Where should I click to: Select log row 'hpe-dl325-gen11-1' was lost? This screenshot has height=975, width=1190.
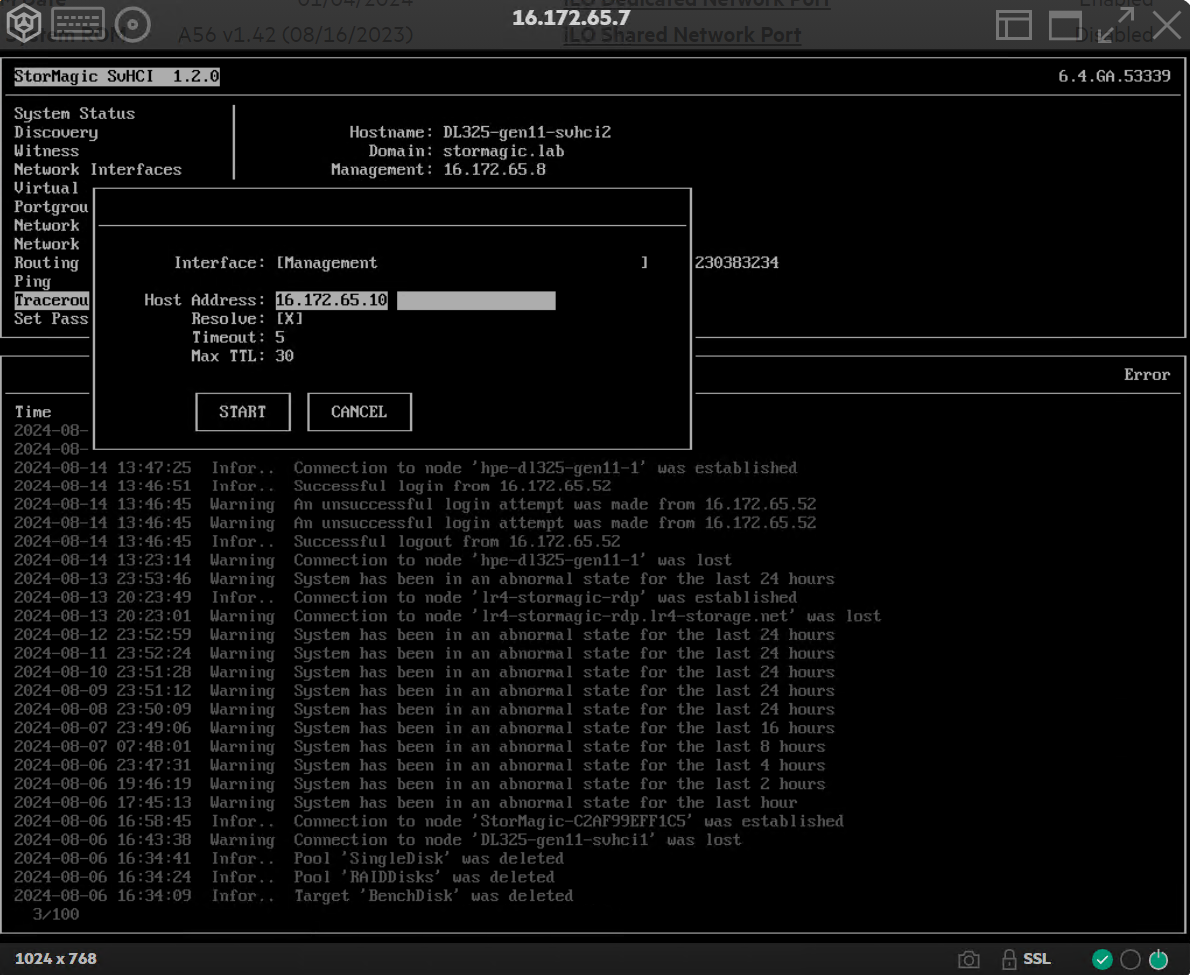[373, 561]
